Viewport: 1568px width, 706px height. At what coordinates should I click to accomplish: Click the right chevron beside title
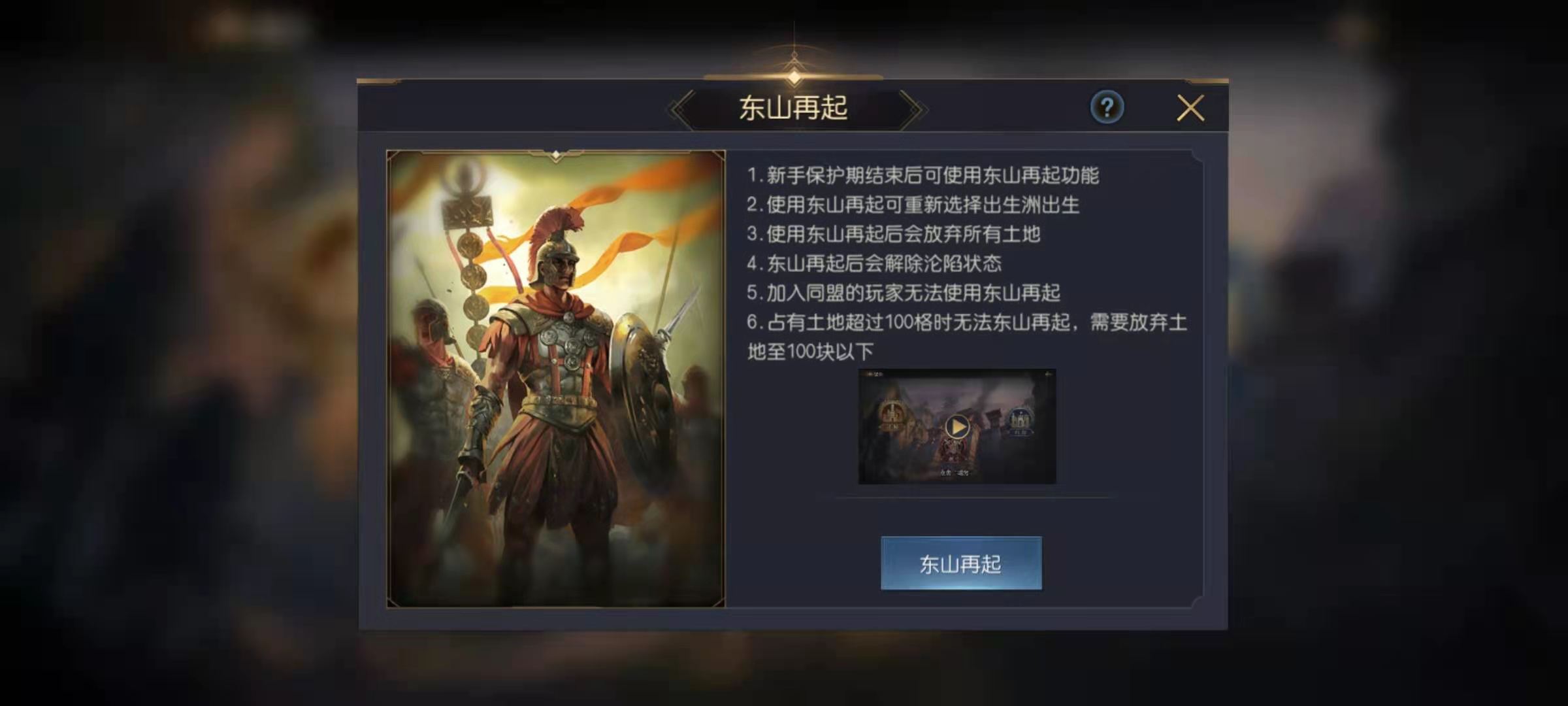pos(913,109)
